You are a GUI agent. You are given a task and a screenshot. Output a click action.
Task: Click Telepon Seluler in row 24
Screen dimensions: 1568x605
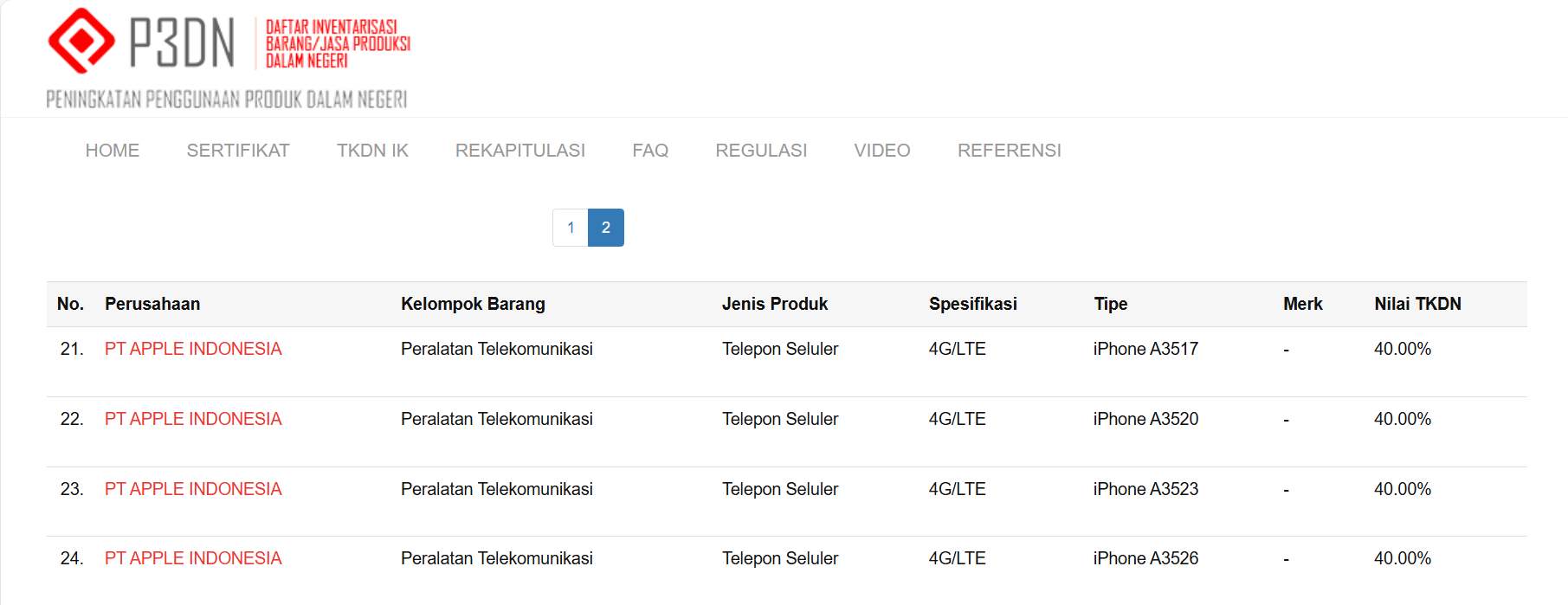780,558
